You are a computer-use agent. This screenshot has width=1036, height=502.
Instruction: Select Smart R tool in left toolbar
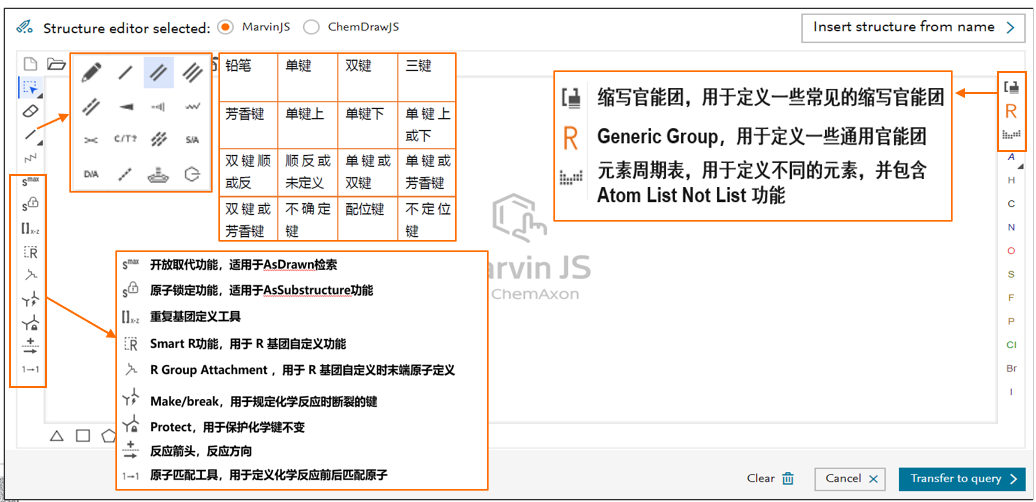click(30, 252)
